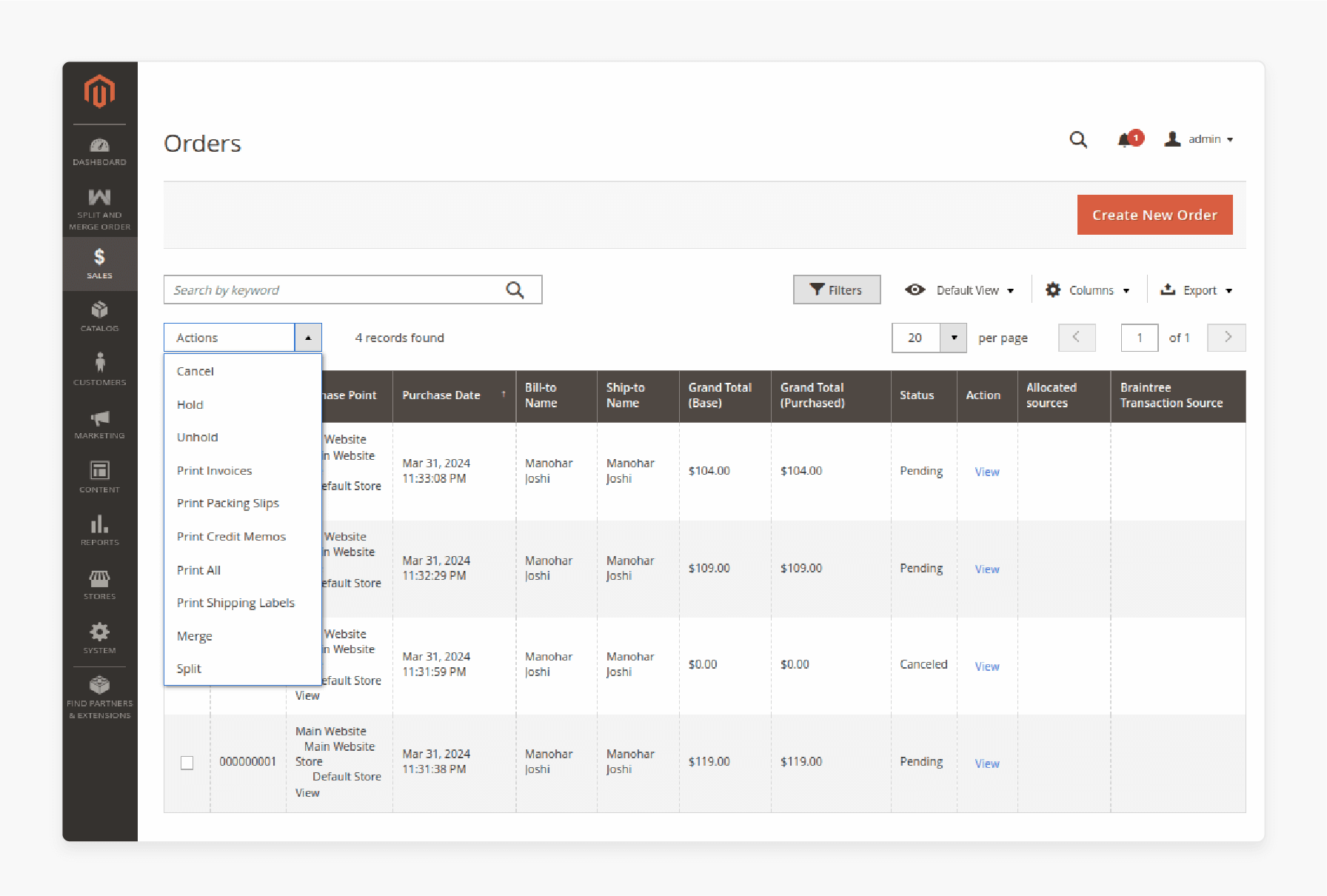Open the Customers sidebar menu
Screen dimensions: 1327x896
click(x=99, y=370)
